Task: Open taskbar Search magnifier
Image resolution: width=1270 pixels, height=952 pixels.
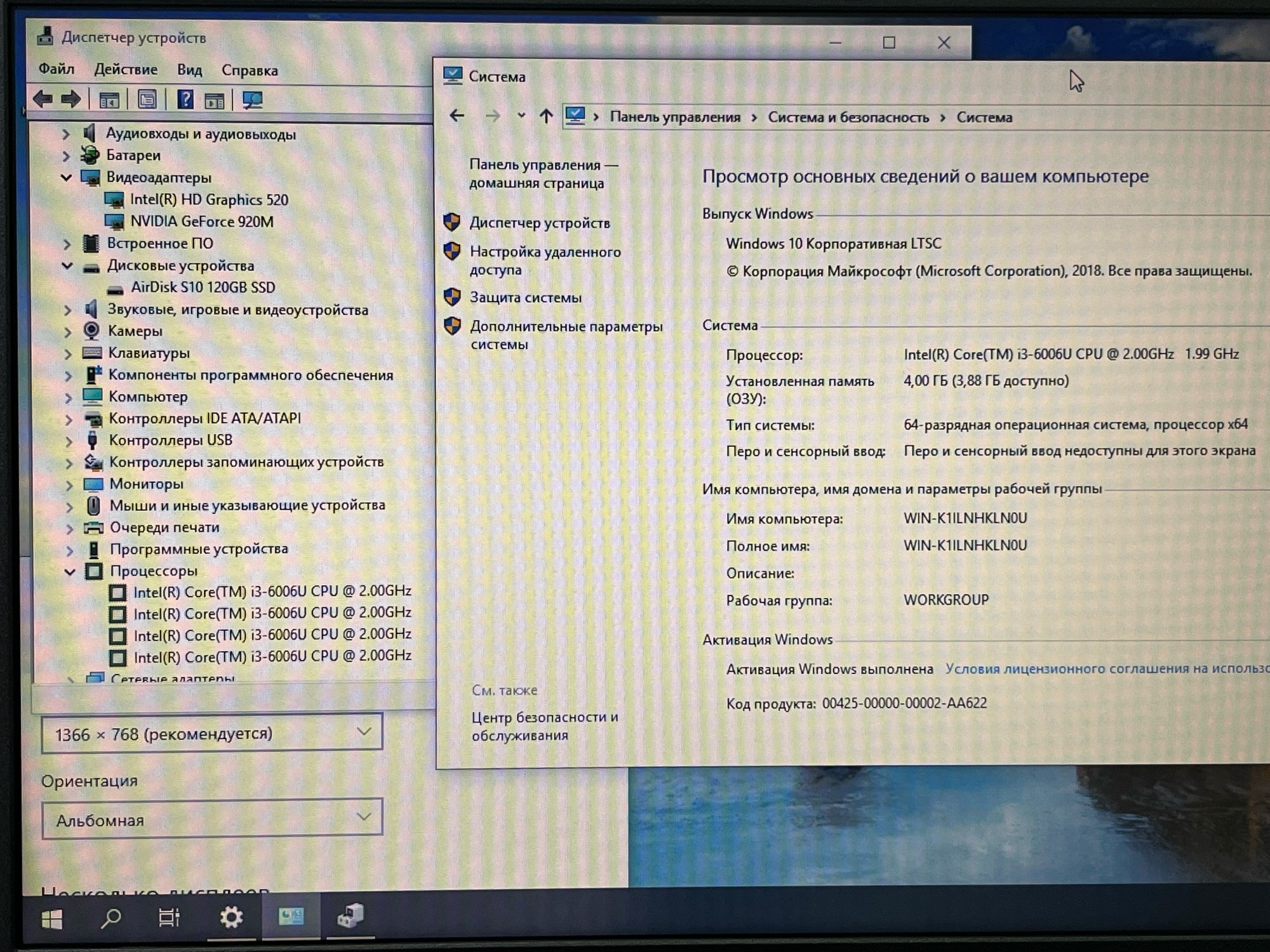Action: 111,918
